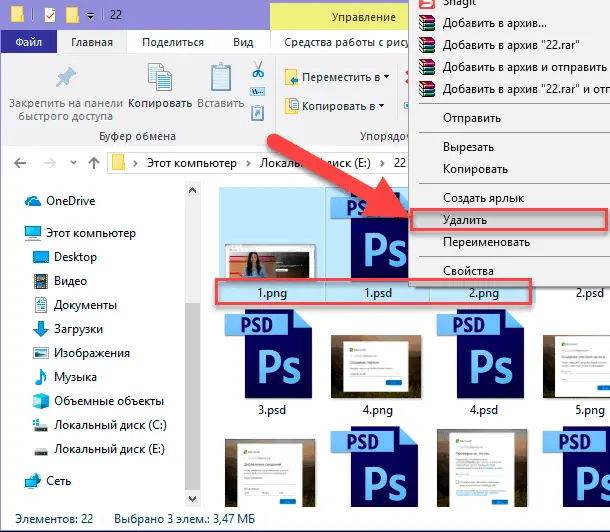Select Сеть in the navigation pane
610x532 pixels.
pos(47,481)
